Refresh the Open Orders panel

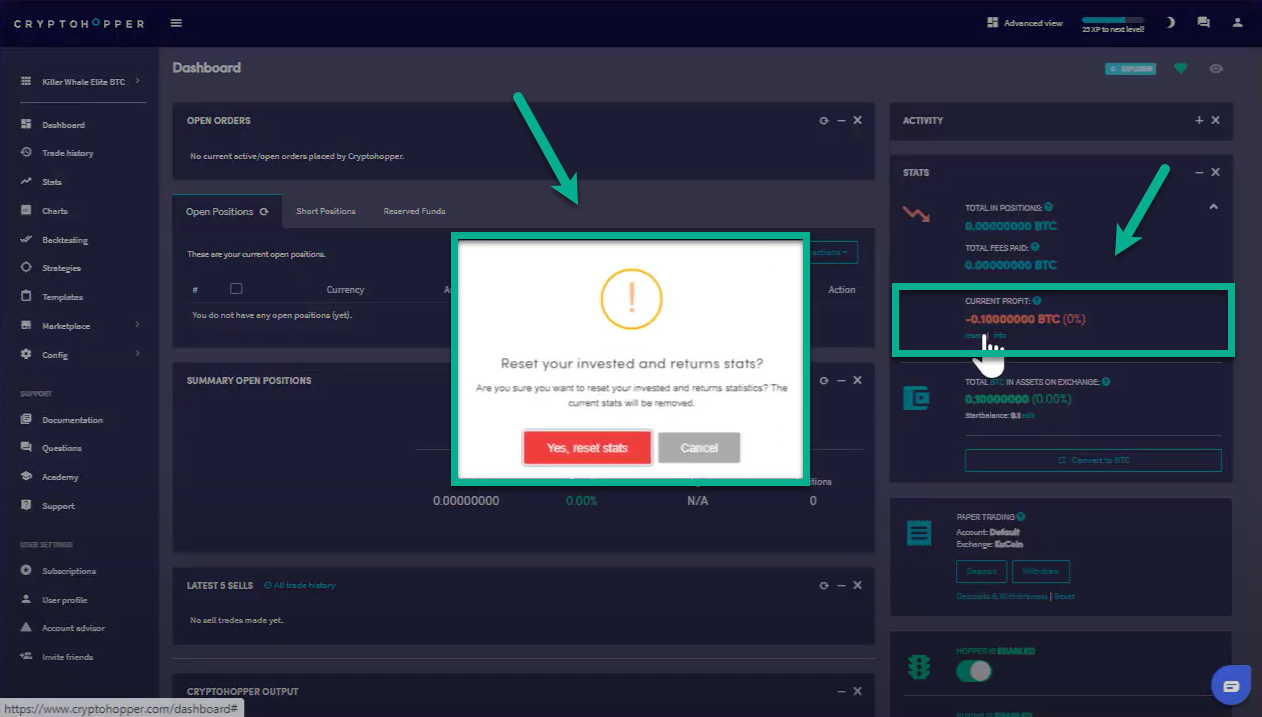tap(824, 121)
